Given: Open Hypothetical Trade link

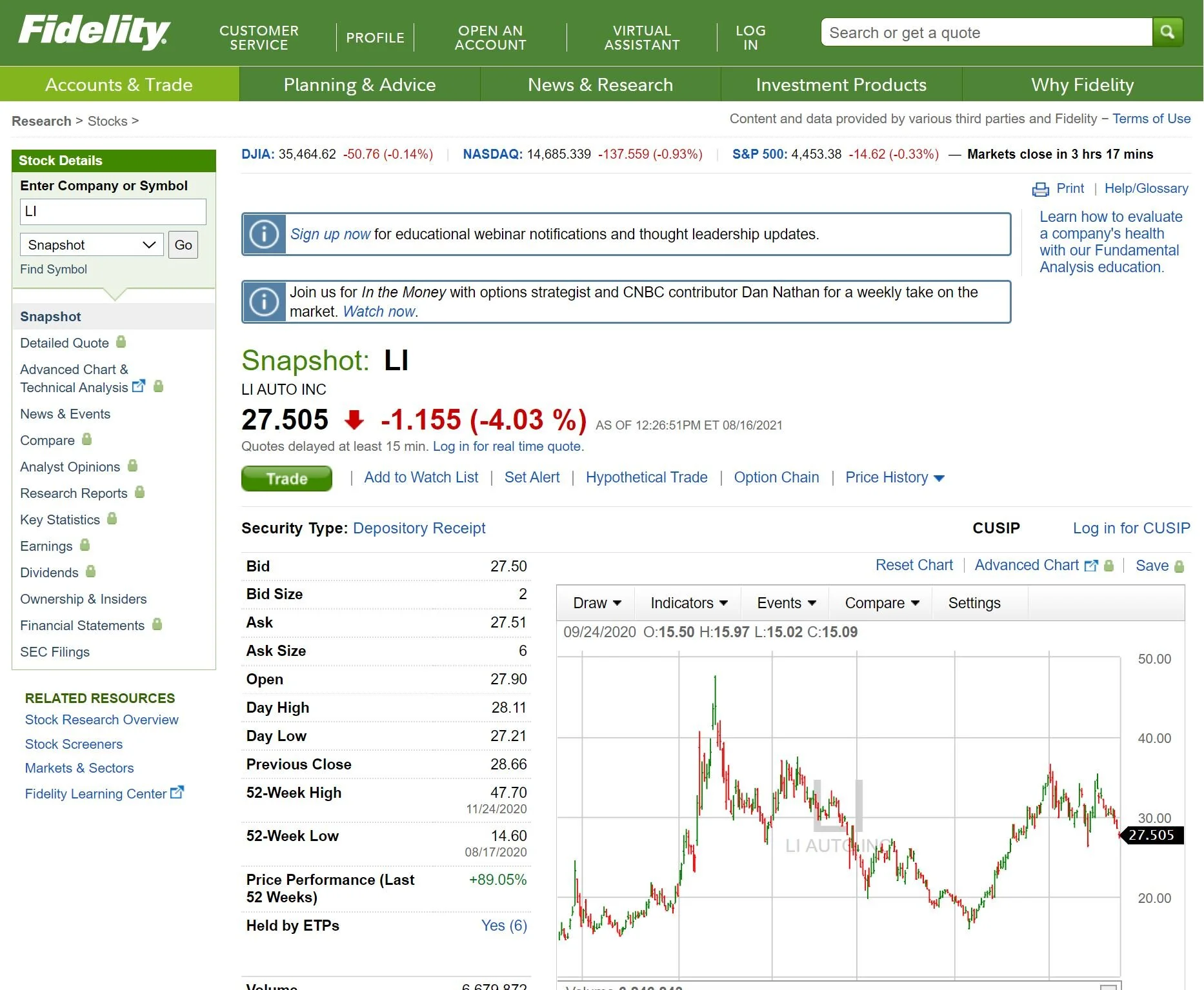Looking at the screenshot, I should click(647, 477).
